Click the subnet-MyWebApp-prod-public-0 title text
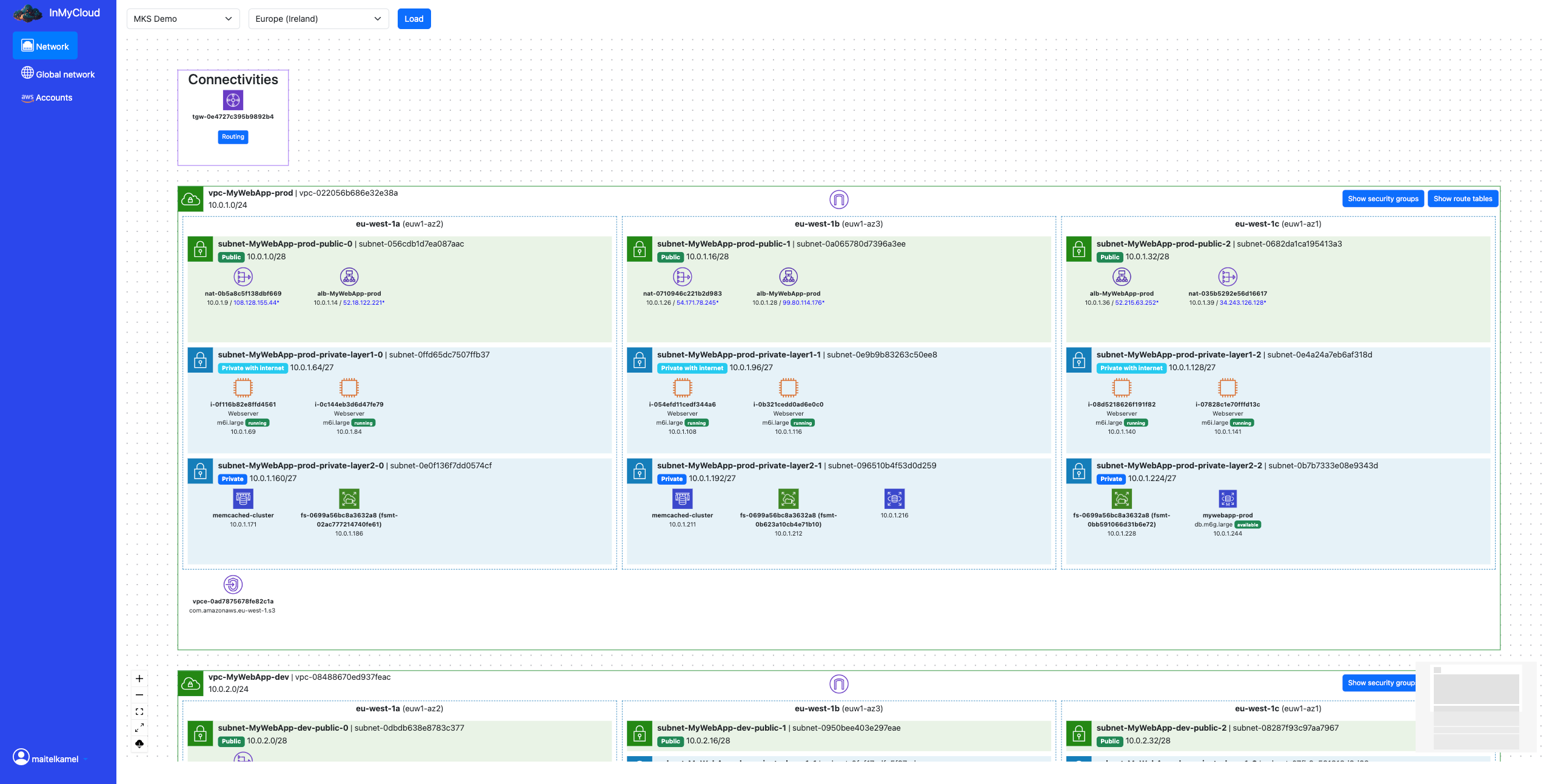 click(285, 244)
